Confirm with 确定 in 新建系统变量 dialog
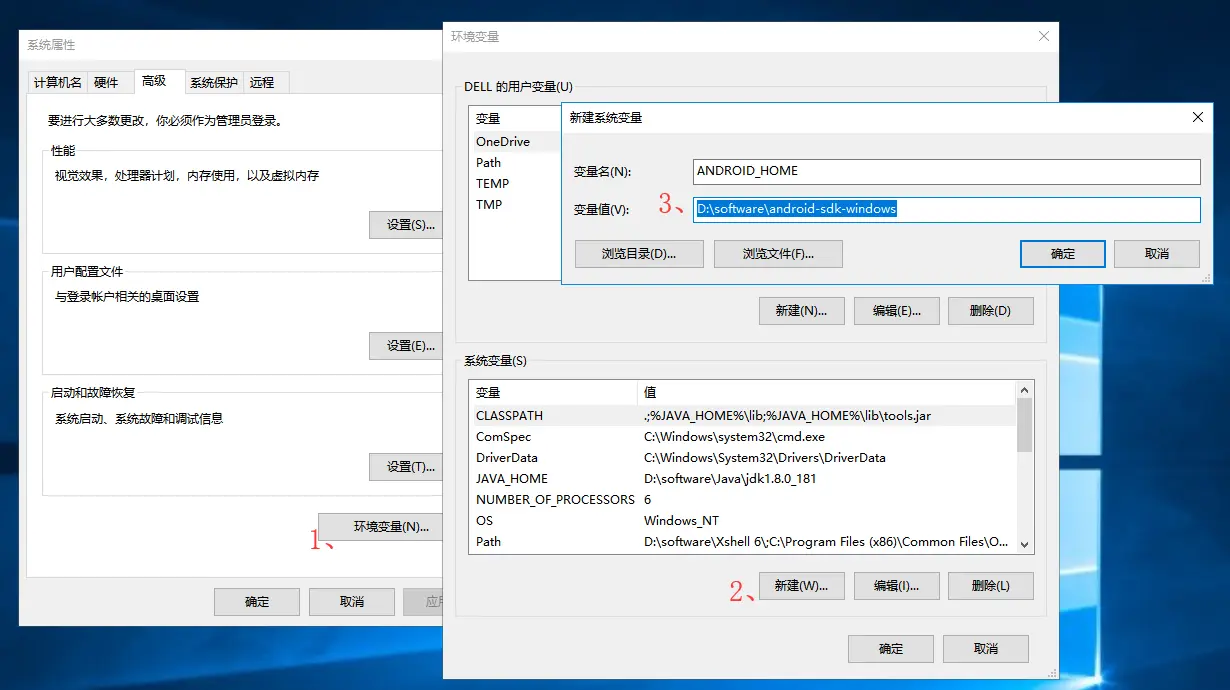 pyautogui.click(x=1063, y=254)
